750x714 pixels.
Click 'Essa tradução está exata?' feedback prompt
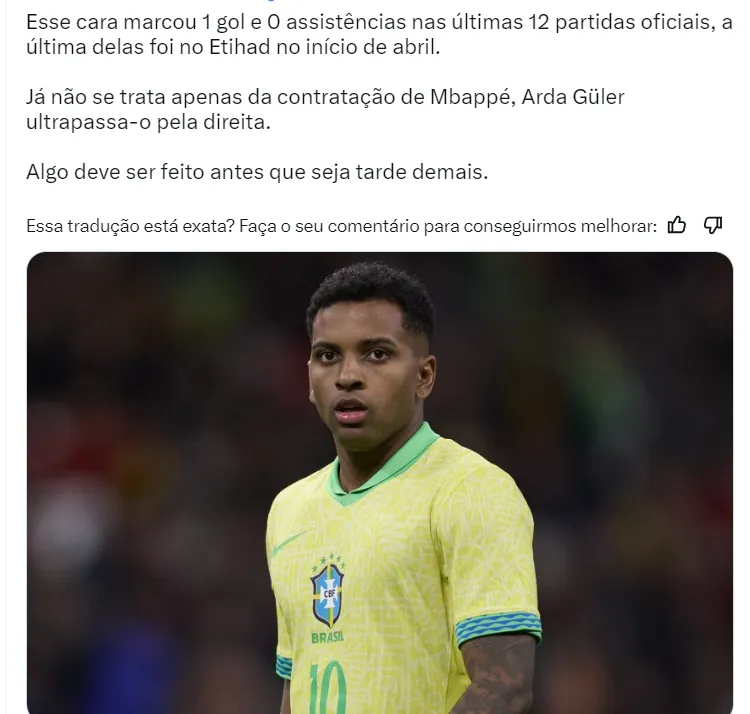130,226
